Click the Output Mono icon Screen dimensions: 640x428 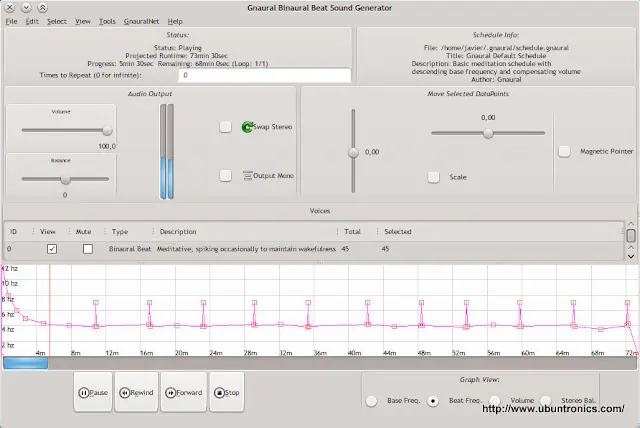click(x=247, y=175)
